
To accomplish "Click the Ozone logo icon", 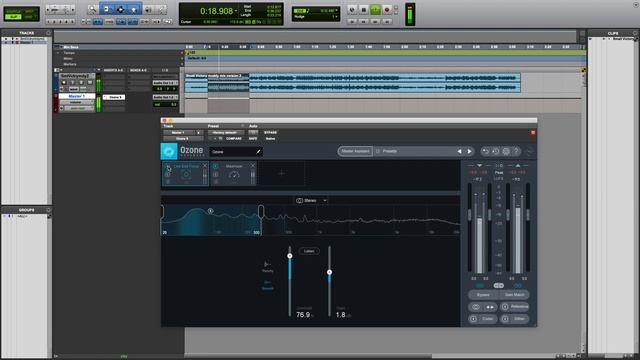I will [x=169, y=151].
